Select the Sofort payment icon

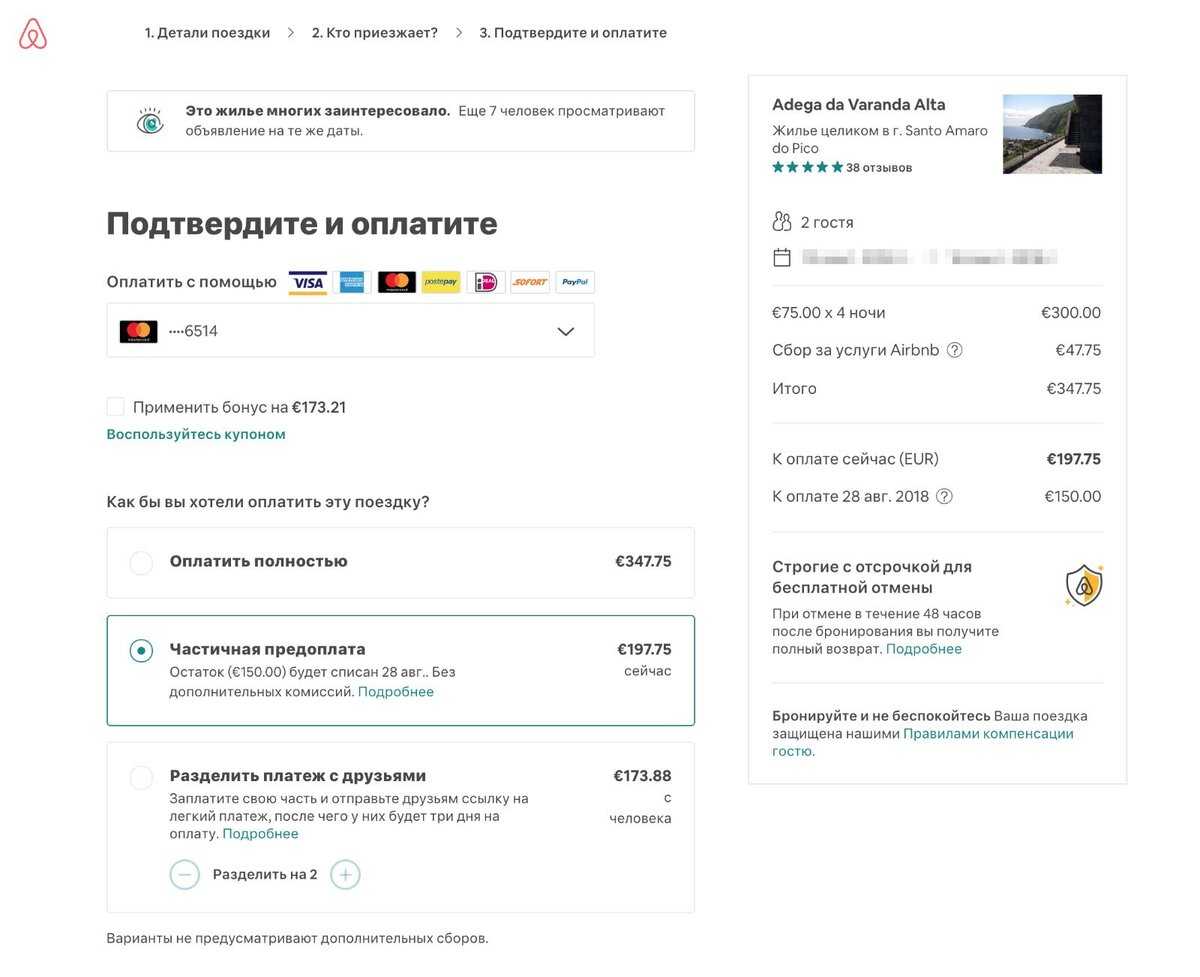tap(529, 282)
